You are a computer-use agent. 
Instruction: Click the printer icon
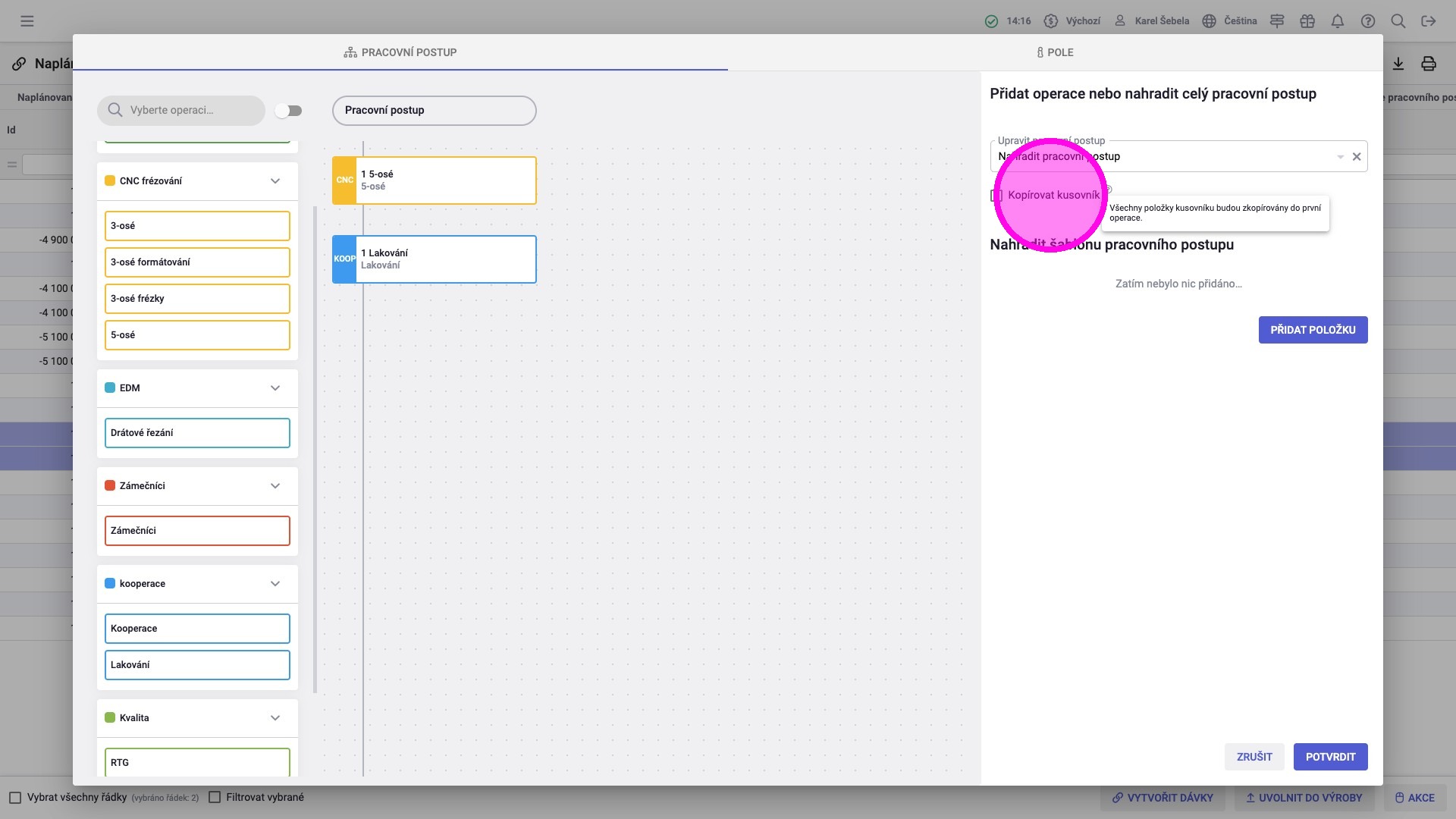click(x=1429, y=64)
